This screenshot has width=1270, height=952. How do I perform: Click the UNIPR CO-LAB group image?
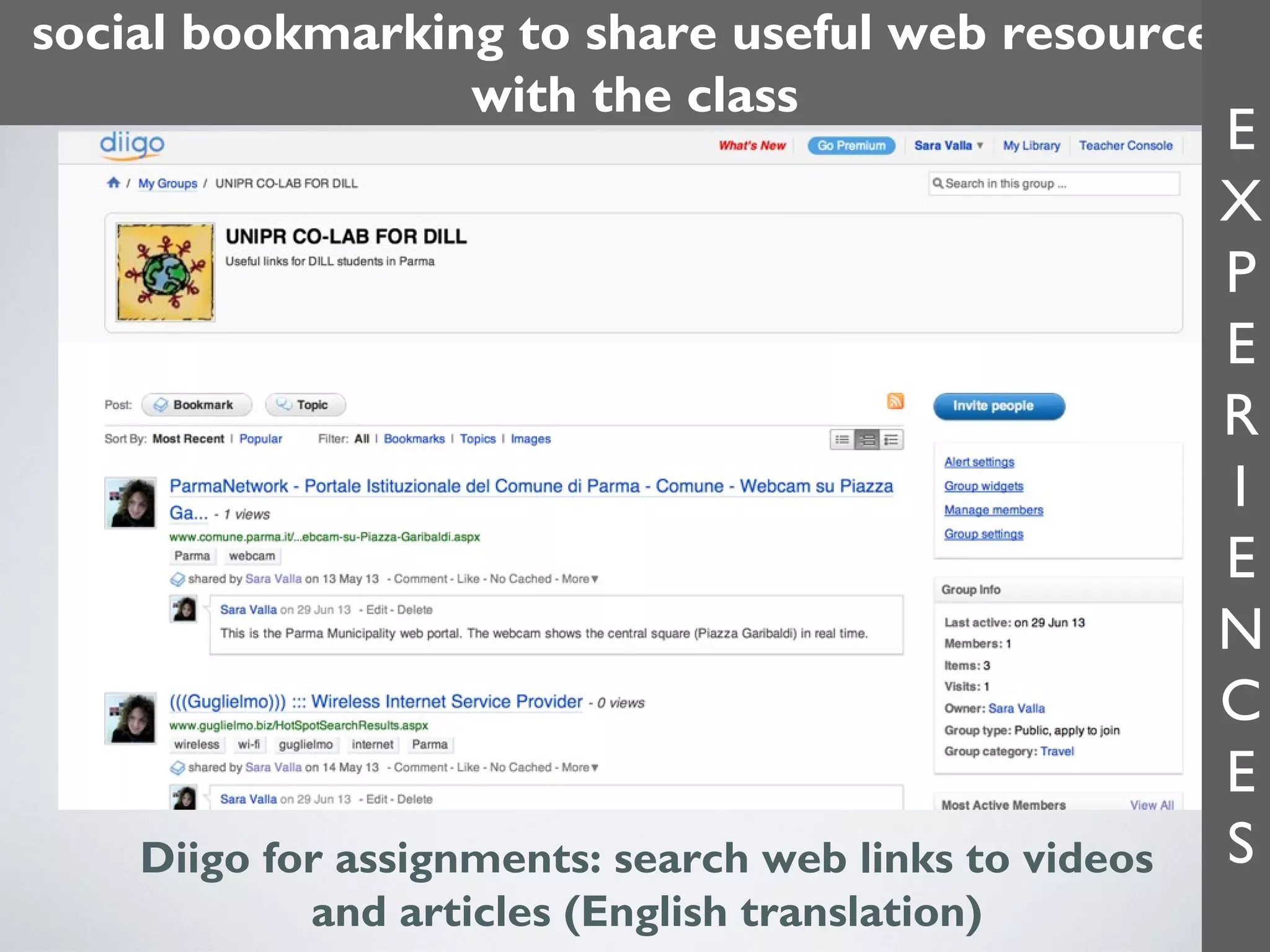point(166,272)
